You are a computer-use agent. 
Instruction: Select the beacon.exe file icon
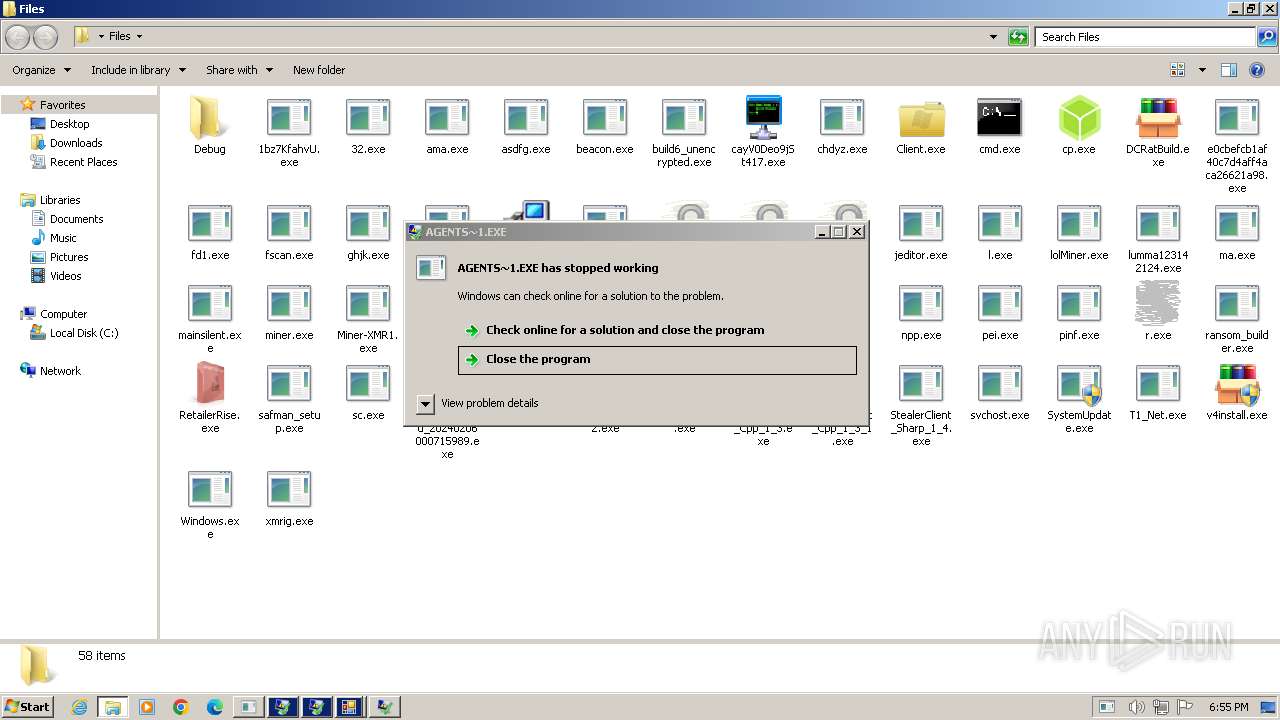pyautogui.click(x=605, y=118)
